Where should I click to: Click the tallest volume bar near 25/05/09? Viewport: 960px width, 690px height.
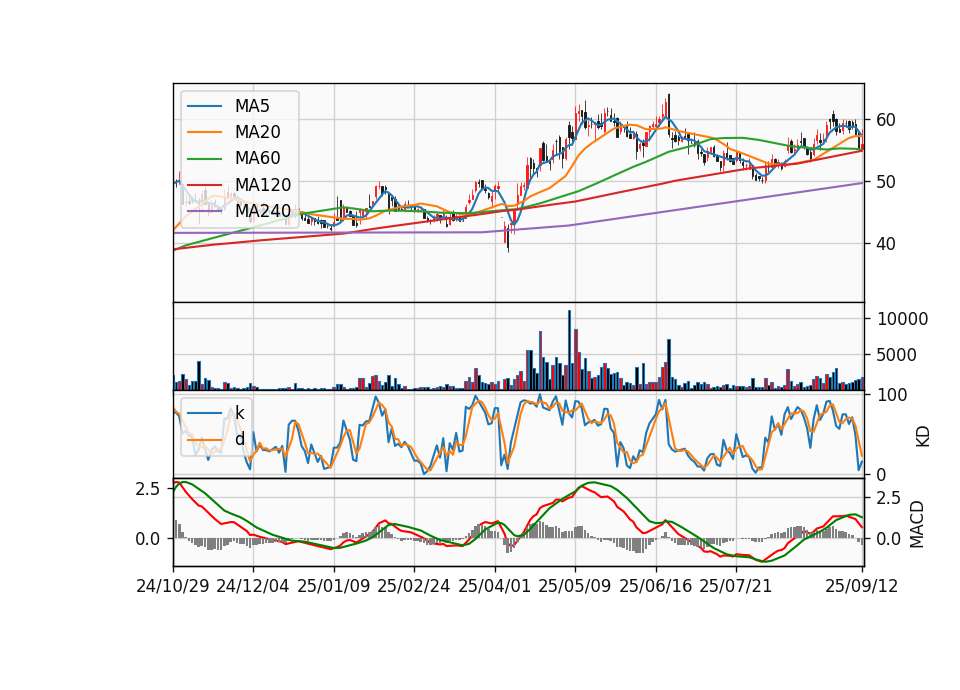[569, 350]
